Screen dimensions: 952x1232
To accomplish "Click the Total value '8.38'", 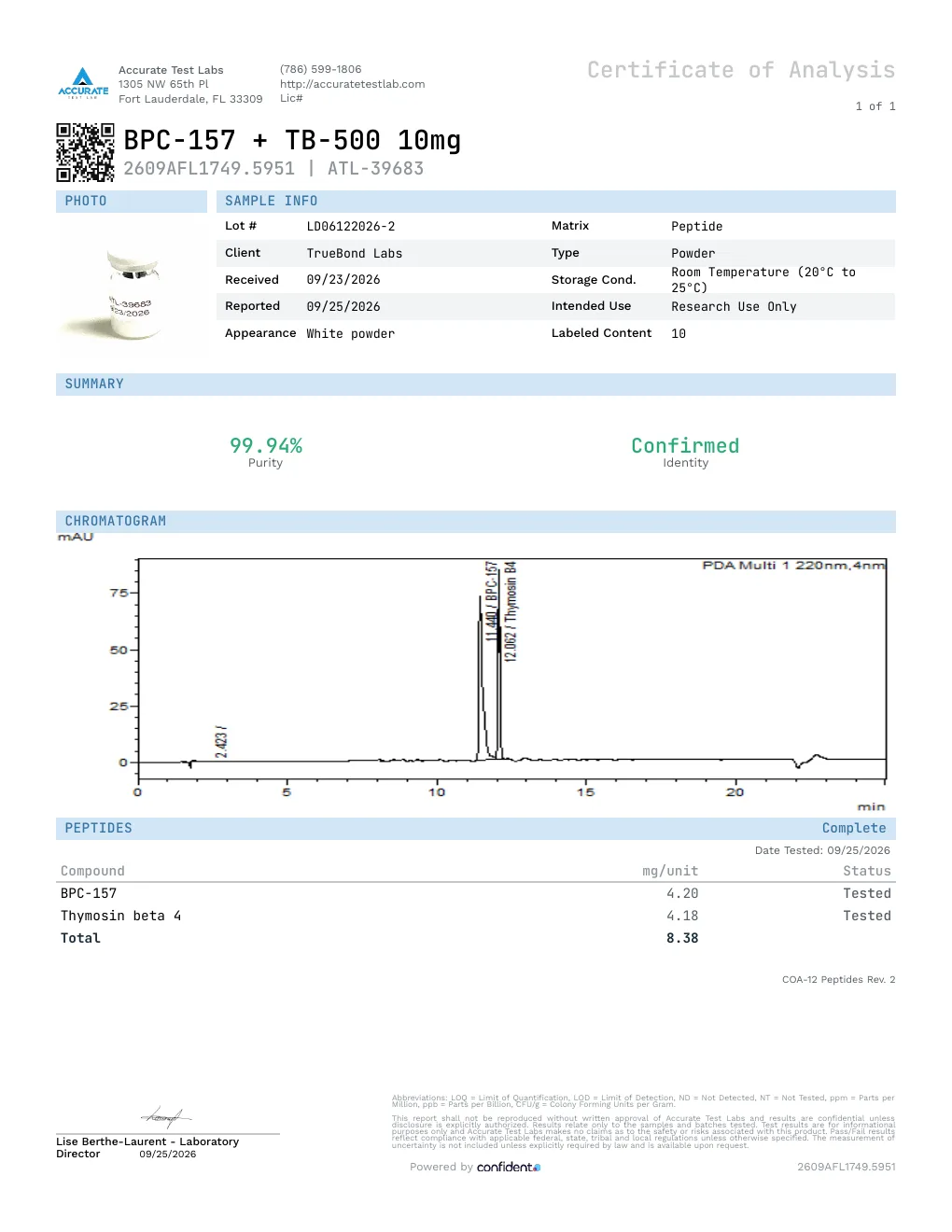I will pyautogui.click(x=682, y=939).
